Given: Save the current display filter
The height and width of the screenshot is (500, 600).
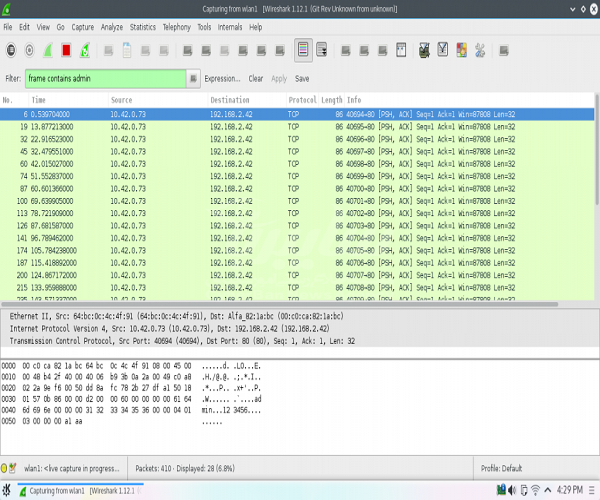Looking at the screenshot, I should (302, 79).
